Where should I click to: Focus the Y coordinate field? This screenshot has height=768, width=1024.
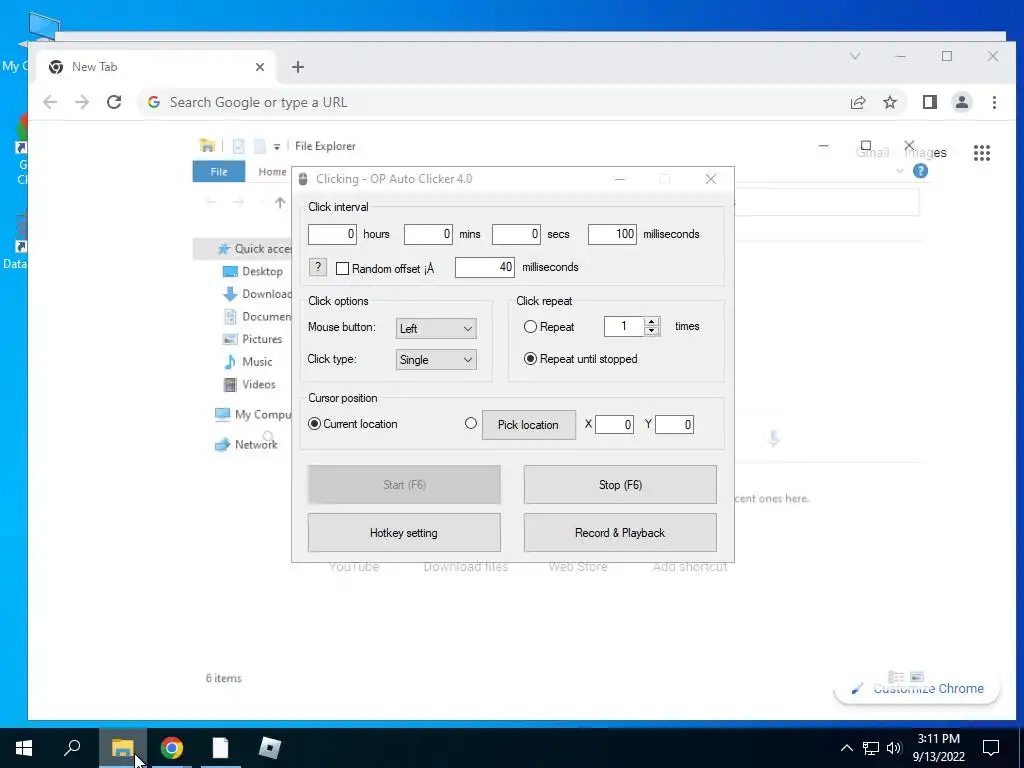(674, 424)
